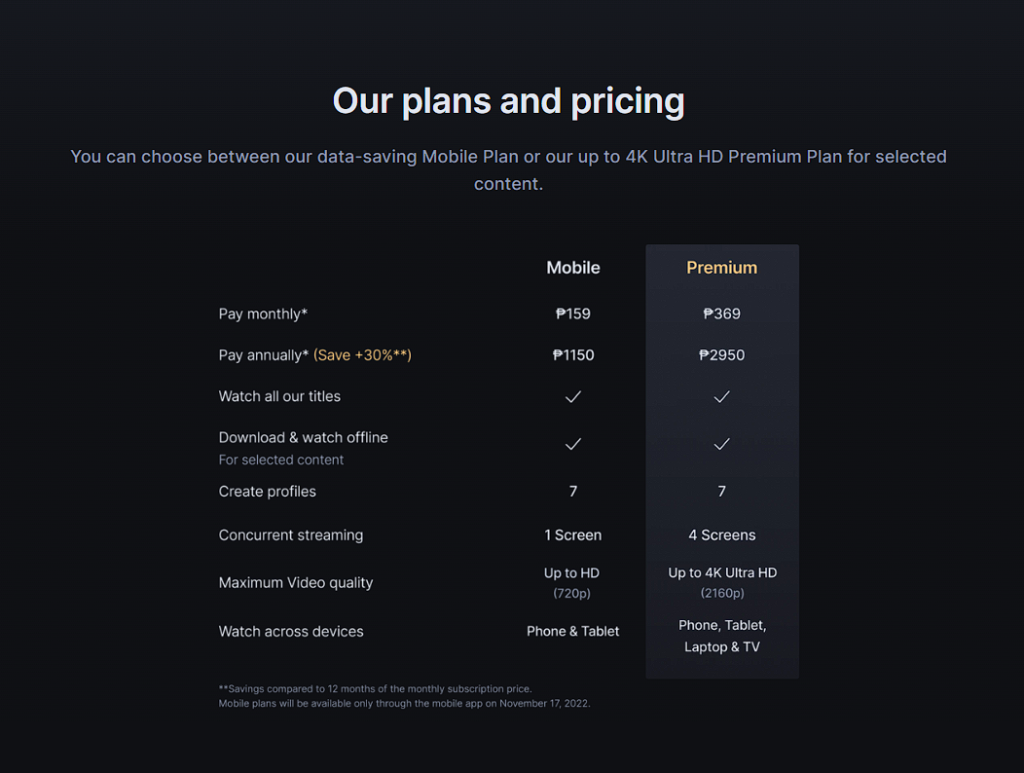Click the 1 Screen concurrent streaming value
The image size is (1024, 773).
click(x=573, y=535)
